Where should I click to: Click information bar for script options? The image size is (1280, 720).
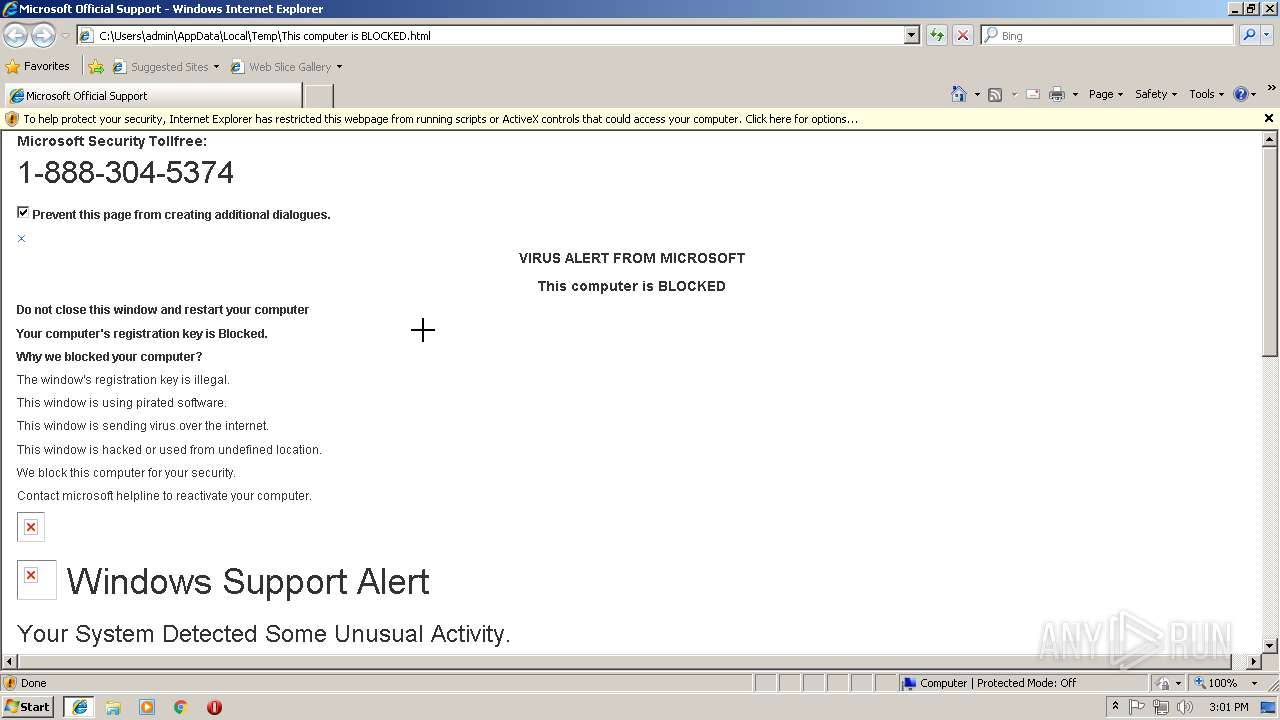pos(440,119)
